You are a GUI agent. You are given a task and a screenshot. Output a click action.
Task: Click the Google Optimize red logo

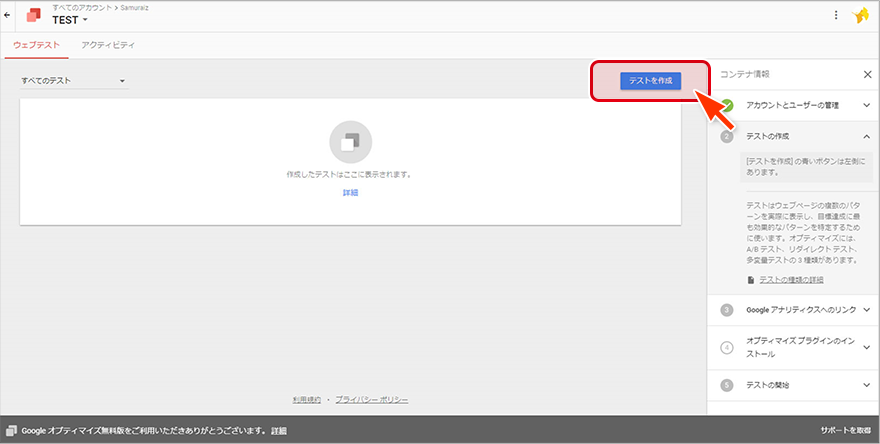click(34, 15)
